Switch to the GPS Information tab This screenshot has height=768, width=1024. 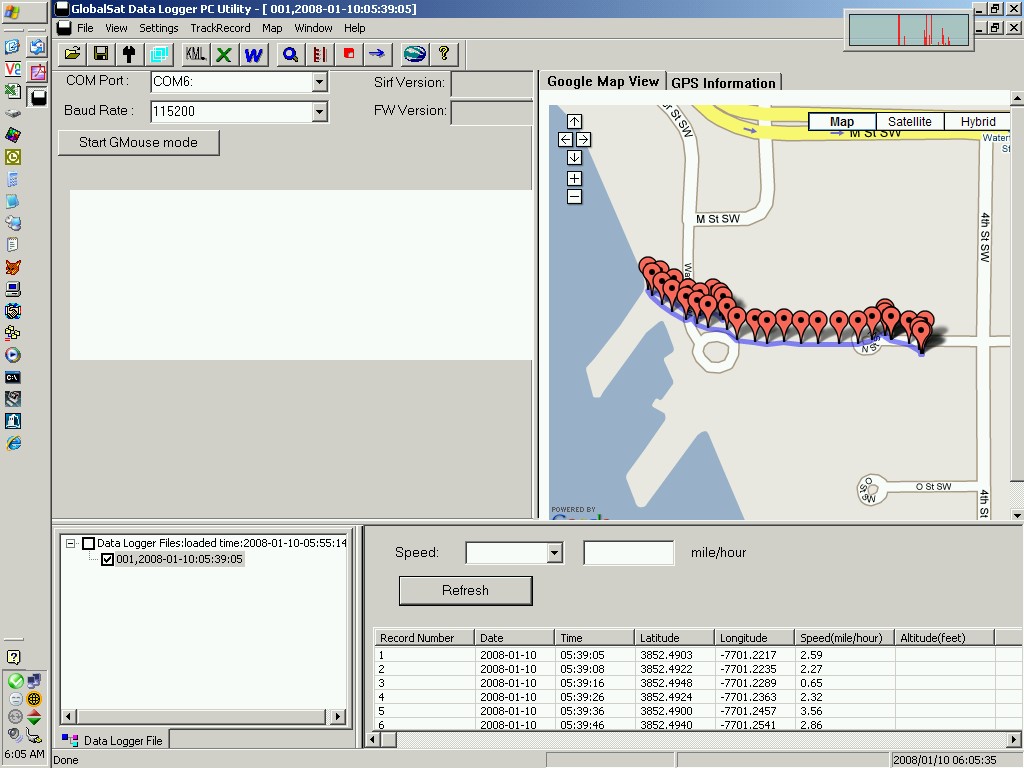click(723, 83)
